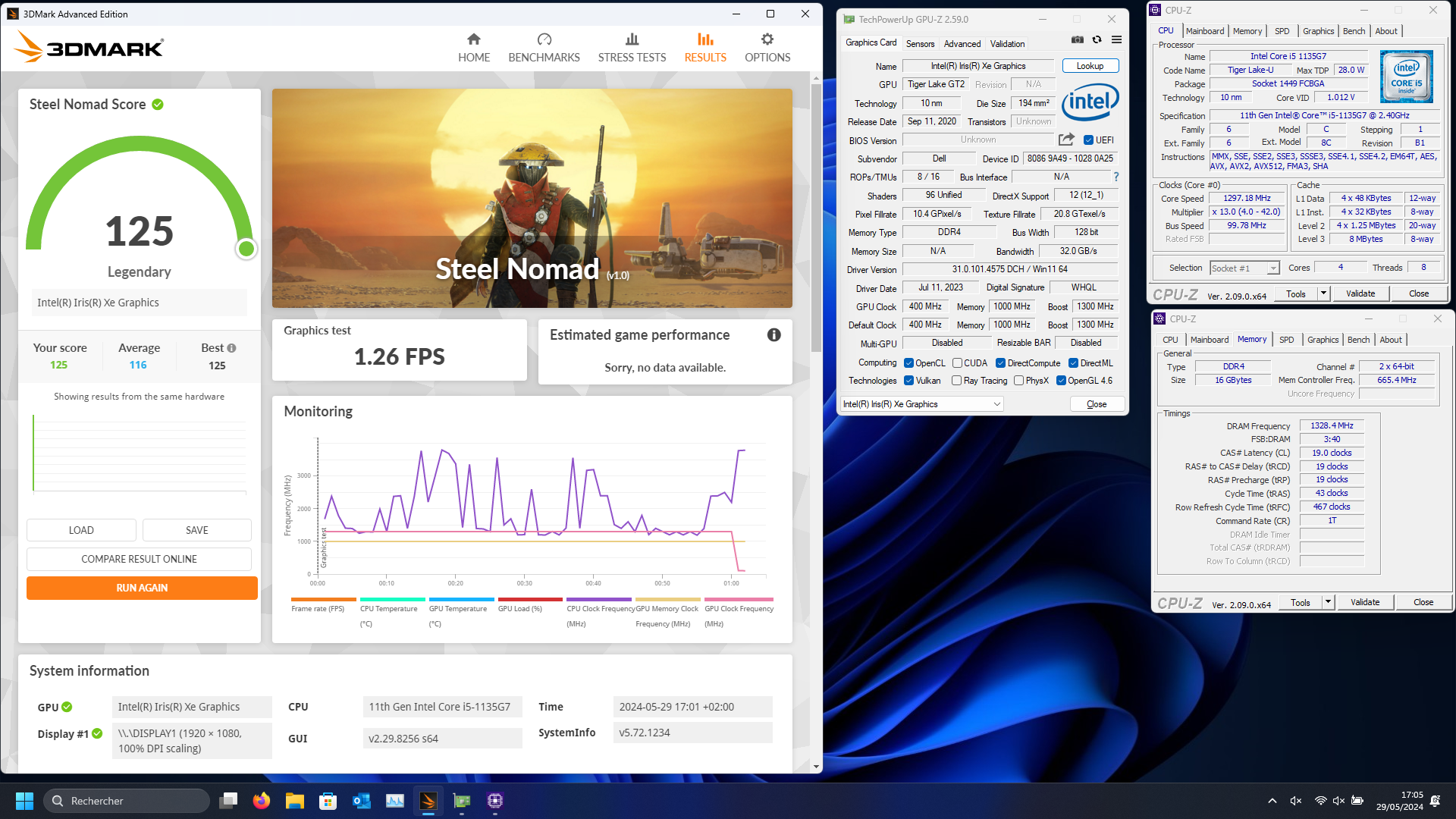Toggle the DirectML checkbox
The width and height of the screenshot is (1456, 819).
pyautogui.click(x=1073, y=363)
